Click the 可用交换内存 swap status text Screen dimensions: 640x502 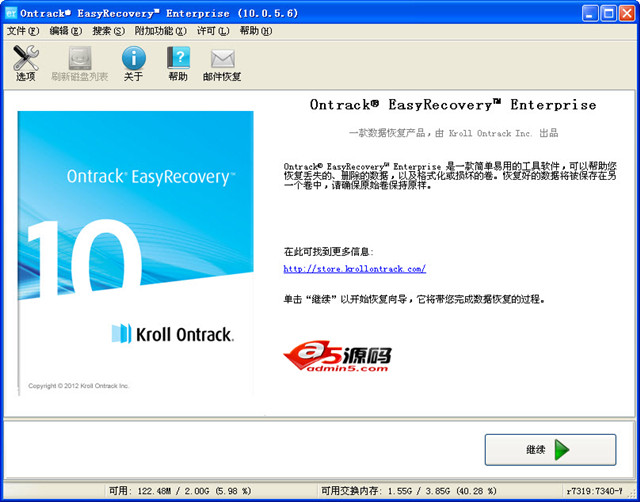click(409, 491)
